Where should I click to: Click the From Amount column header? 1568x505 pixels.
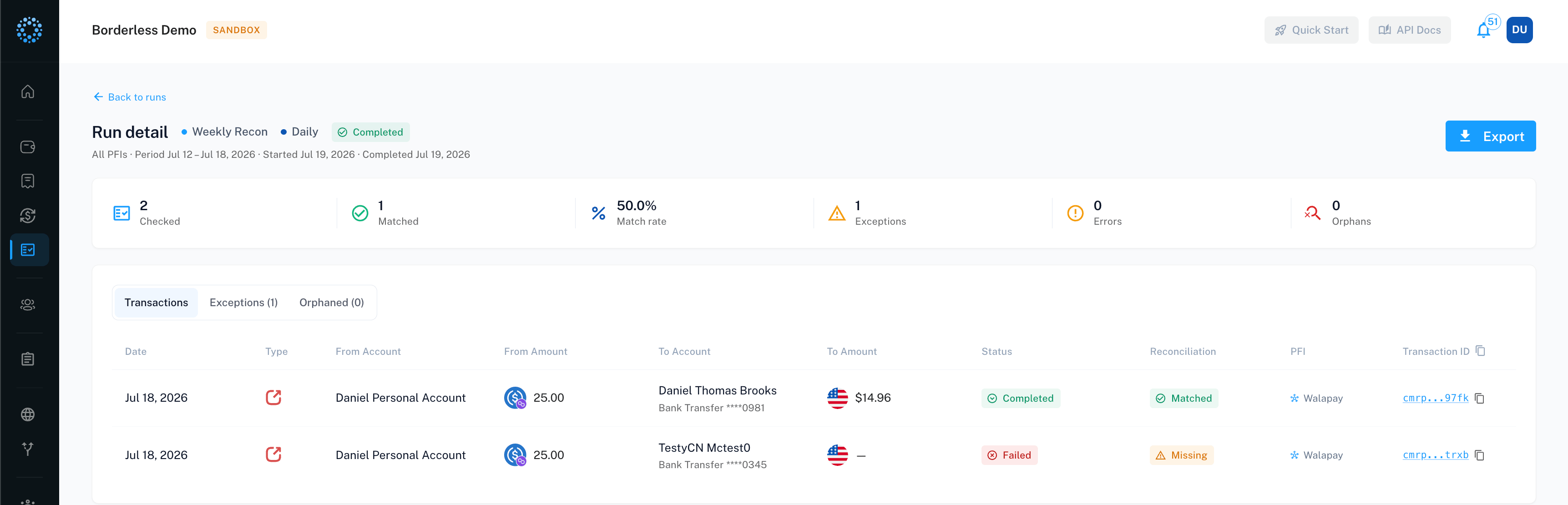point(536,351)
